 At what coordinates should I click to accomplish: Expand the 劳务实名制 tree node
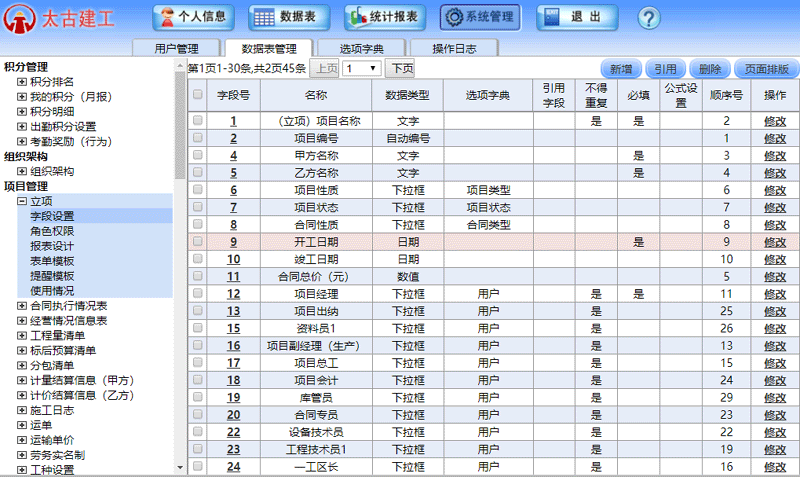[x=22, y=455]
